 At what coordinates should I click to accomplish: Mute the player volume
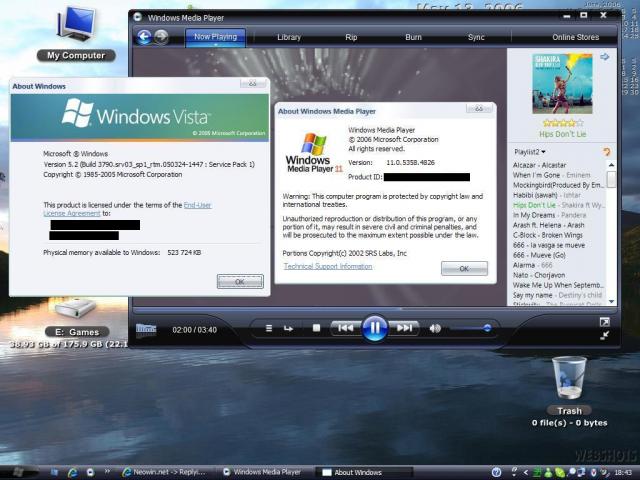435,328
